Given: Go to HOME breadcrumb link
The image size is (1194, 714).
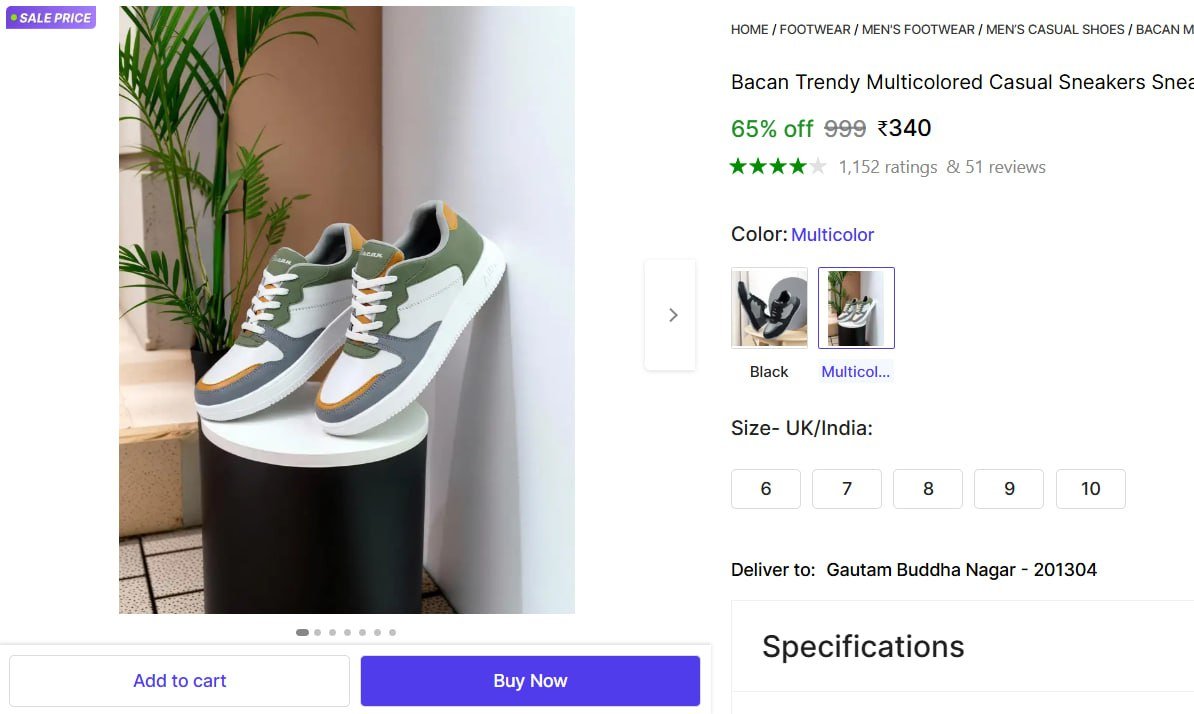Looking at the screenshot, I should click(749, 30).
